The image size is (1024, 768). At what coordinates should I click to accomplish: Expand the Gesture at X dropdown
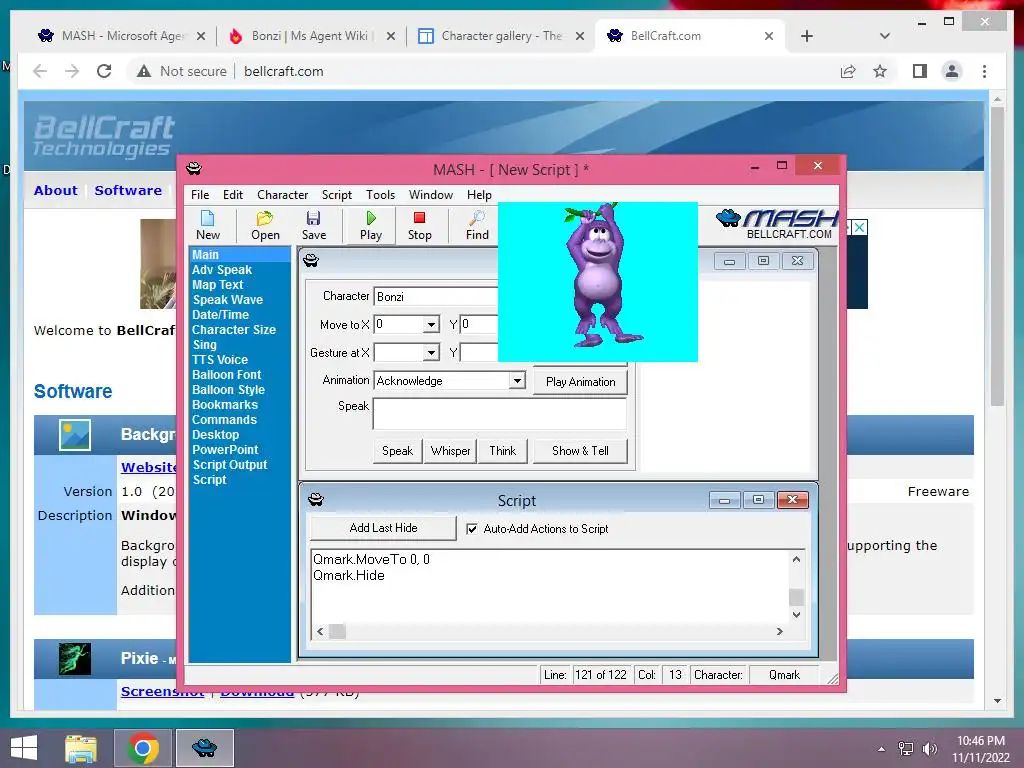(431, 353)
